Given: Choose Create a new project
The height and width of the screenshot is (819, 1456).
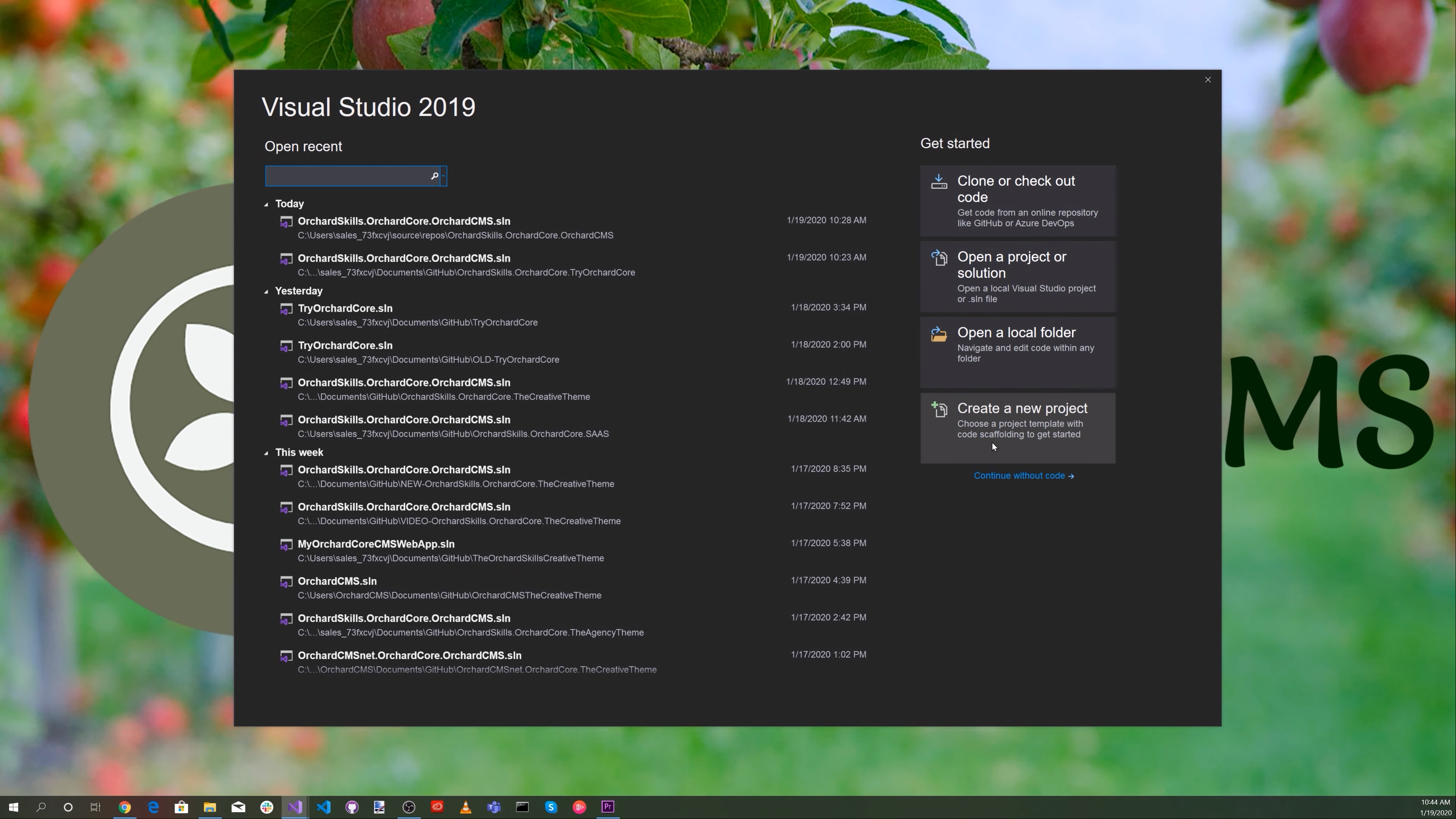Looking at the screenshot, I should click(x=1018, y=428).
